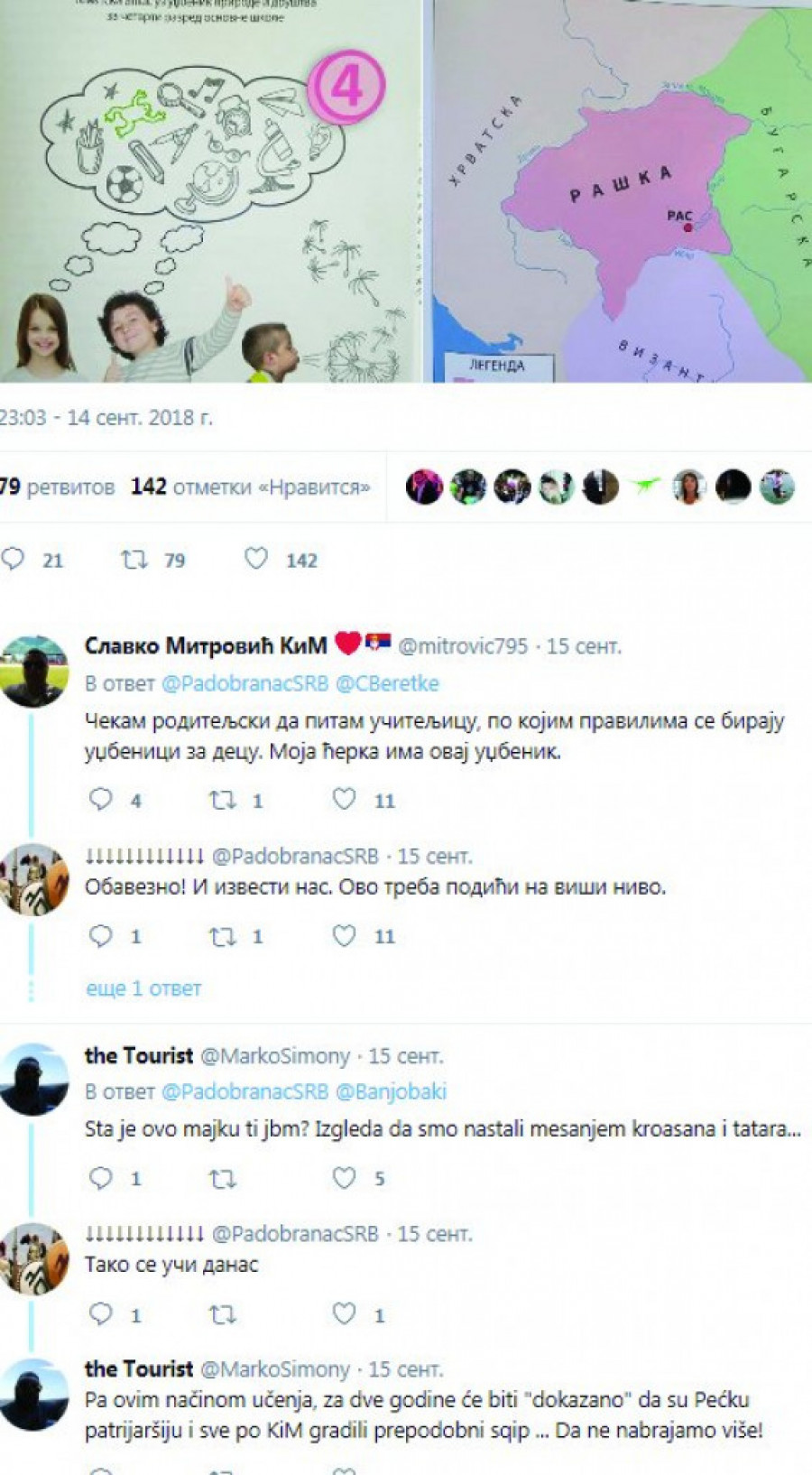Open the Рашка map image
812x1475 pixels.
pos(623,190)
